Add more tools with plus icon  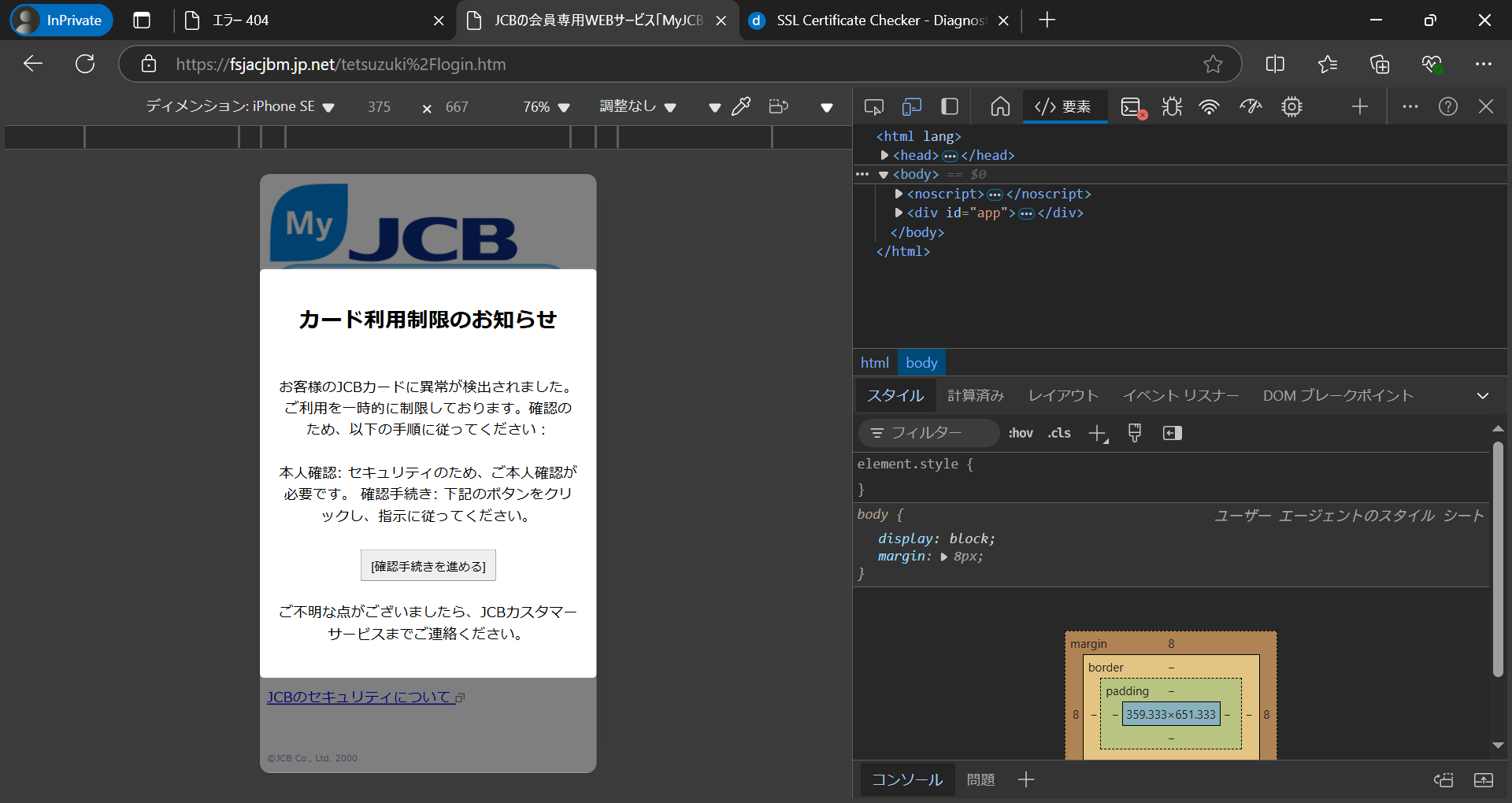pos(1360,106)
